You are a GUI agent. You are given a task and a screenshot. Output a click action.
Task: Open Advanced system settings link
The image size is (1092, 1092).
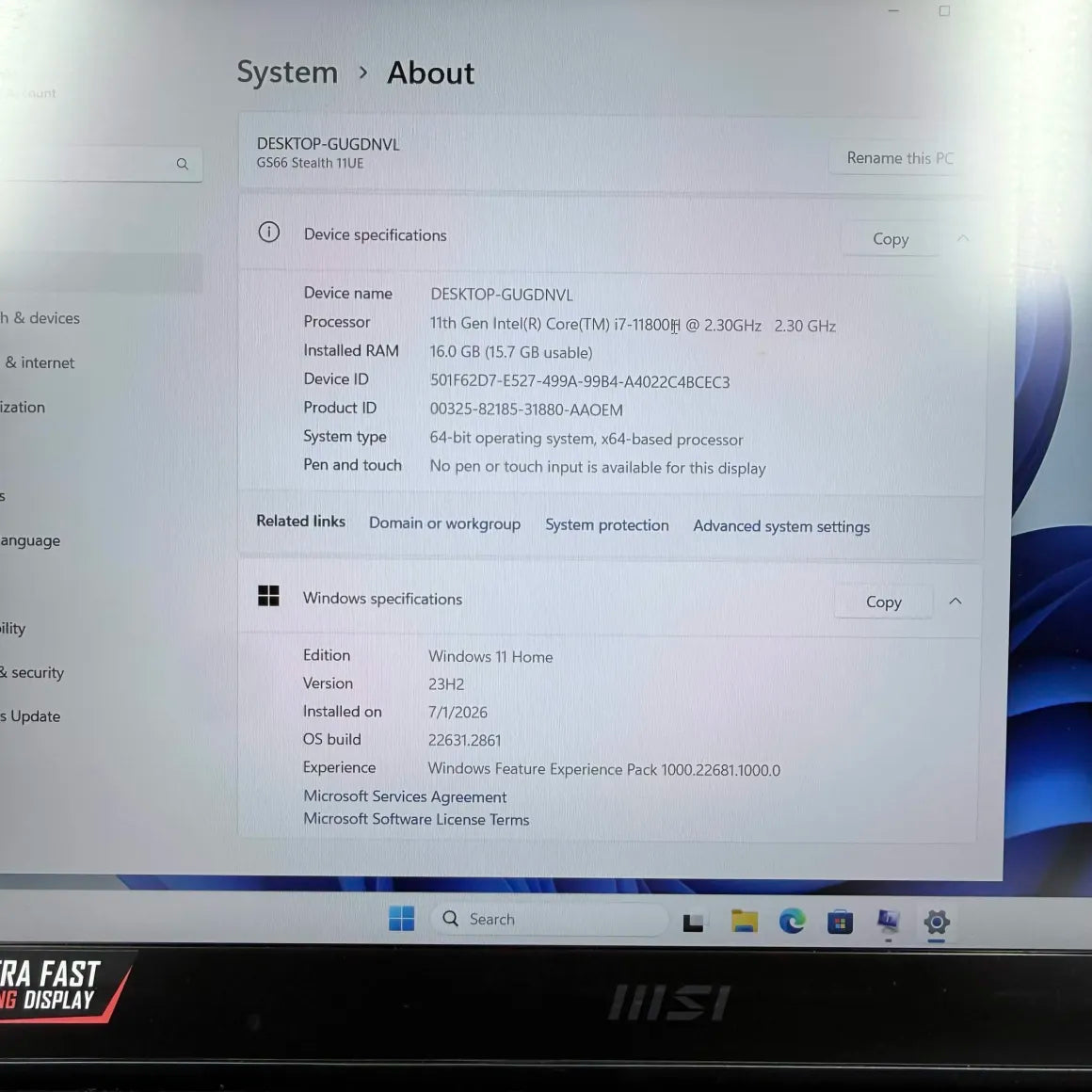(781, 526)
